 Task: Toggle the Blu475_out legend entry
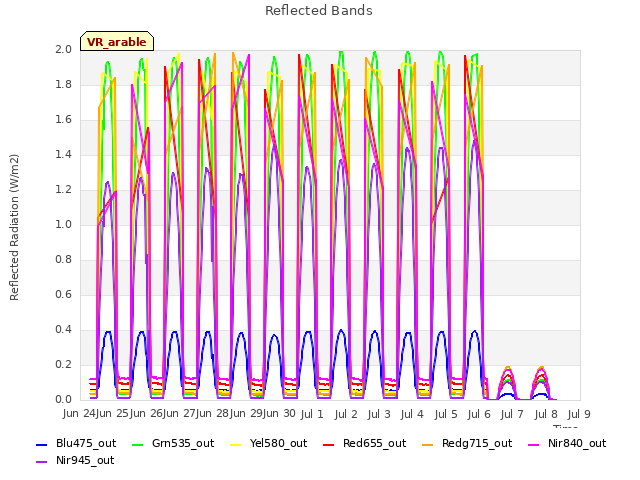tap(76, 444)
